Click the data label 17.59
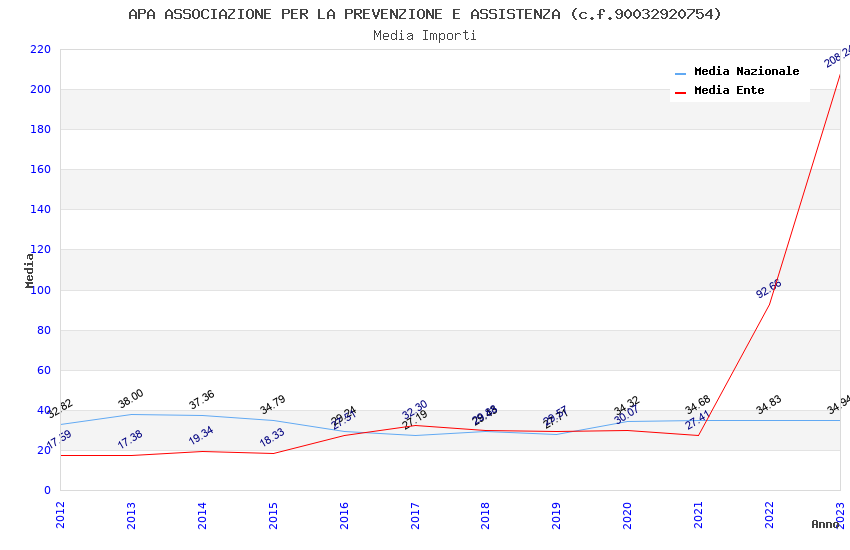This screenshot has width=850, height=550. 59,439
